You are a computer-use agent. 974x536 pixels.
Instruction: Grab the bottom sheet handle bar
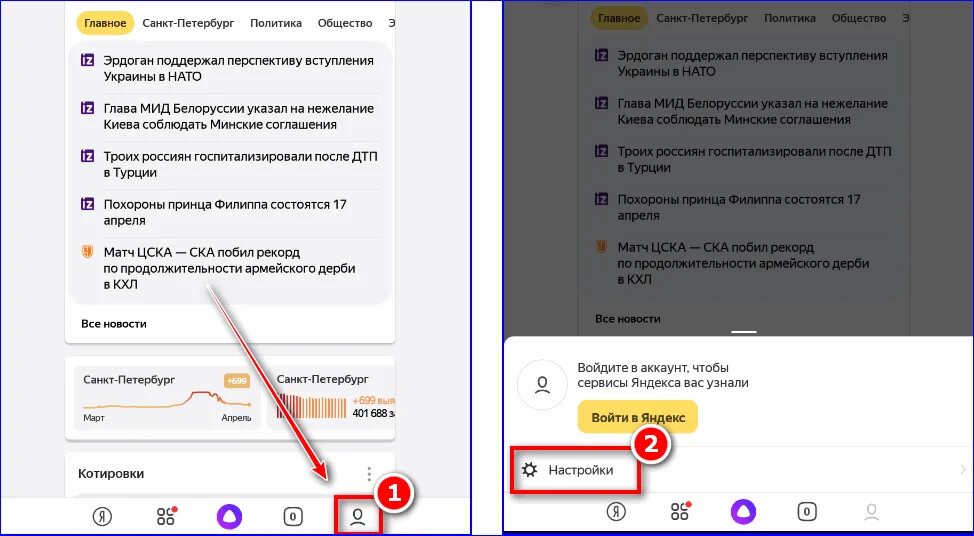(744, 332)
